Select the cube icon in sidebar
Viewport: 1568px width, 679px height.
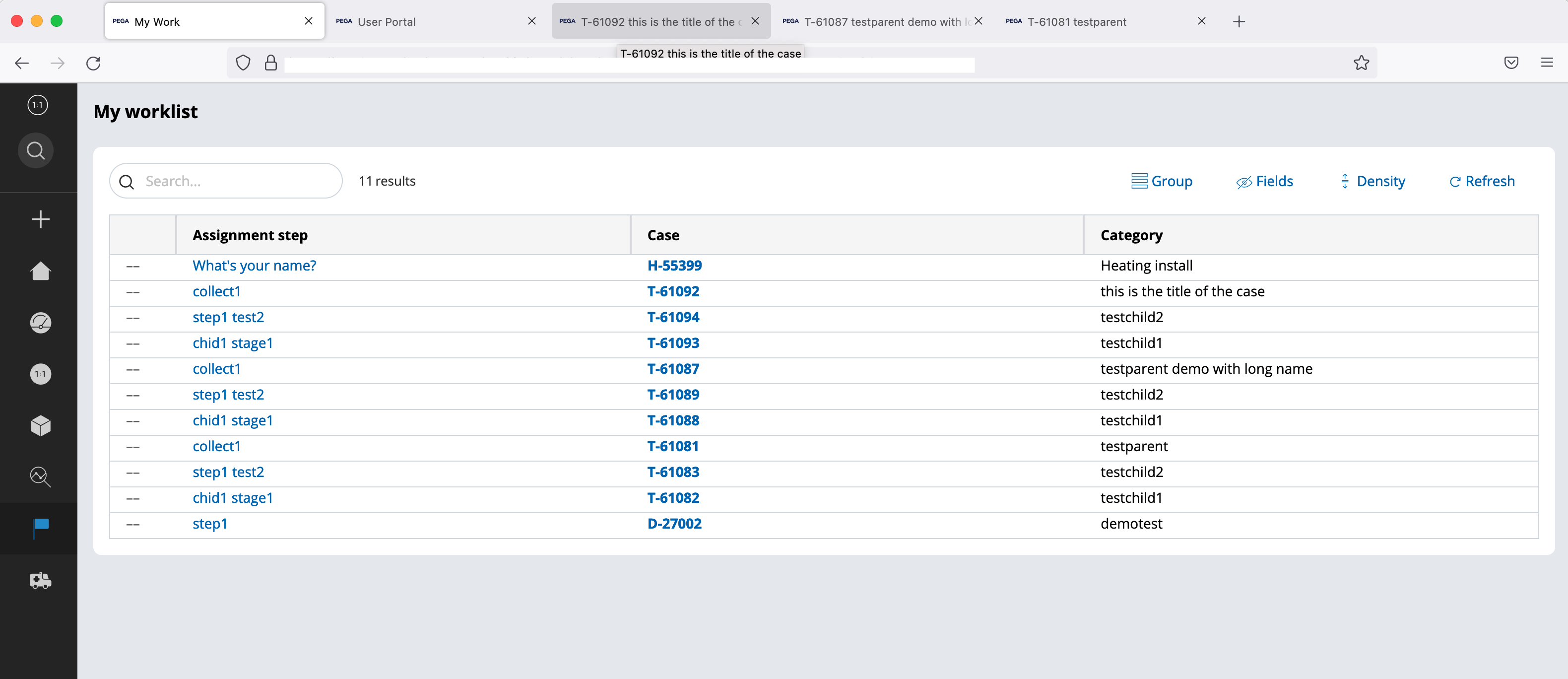coord(40,426)
